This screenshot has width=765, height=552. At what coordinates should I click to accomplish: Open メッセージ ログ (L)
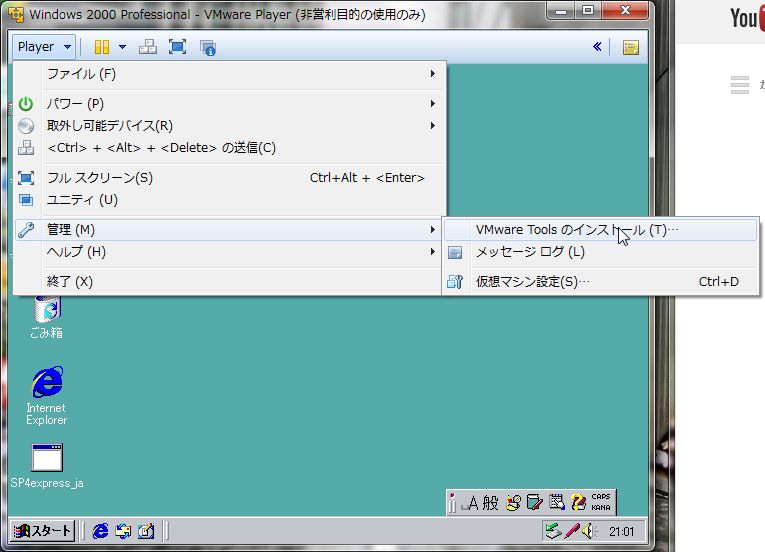(601, 252)
